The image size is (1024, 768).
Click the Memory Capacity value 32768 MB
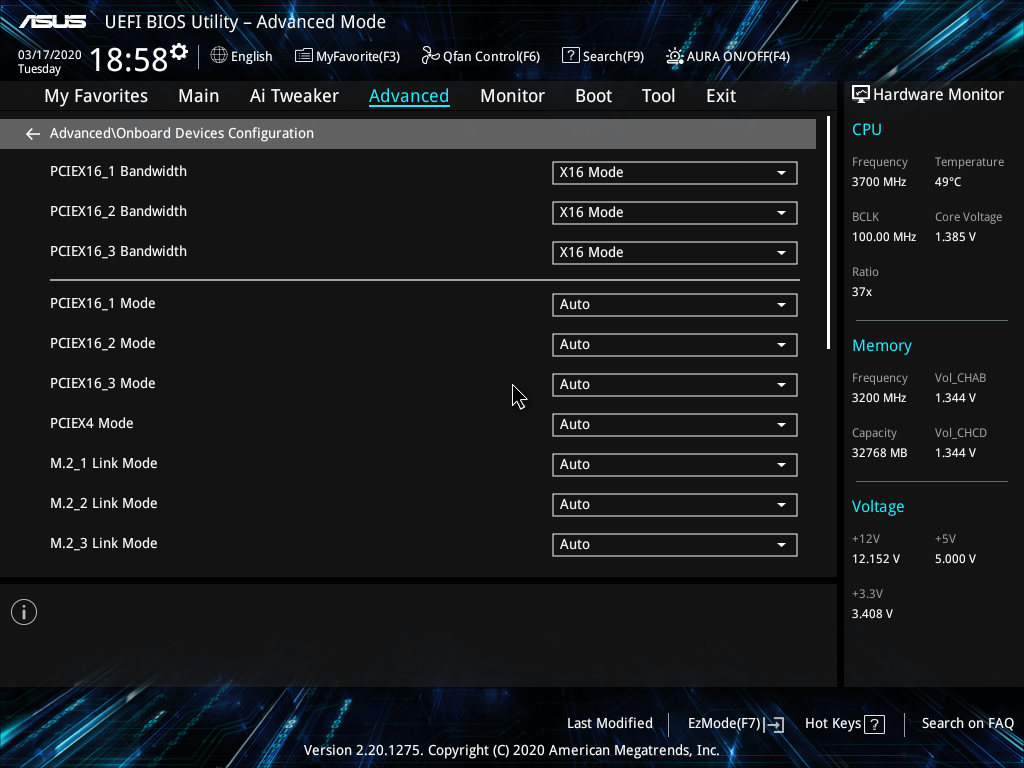[x=879, y=453]
